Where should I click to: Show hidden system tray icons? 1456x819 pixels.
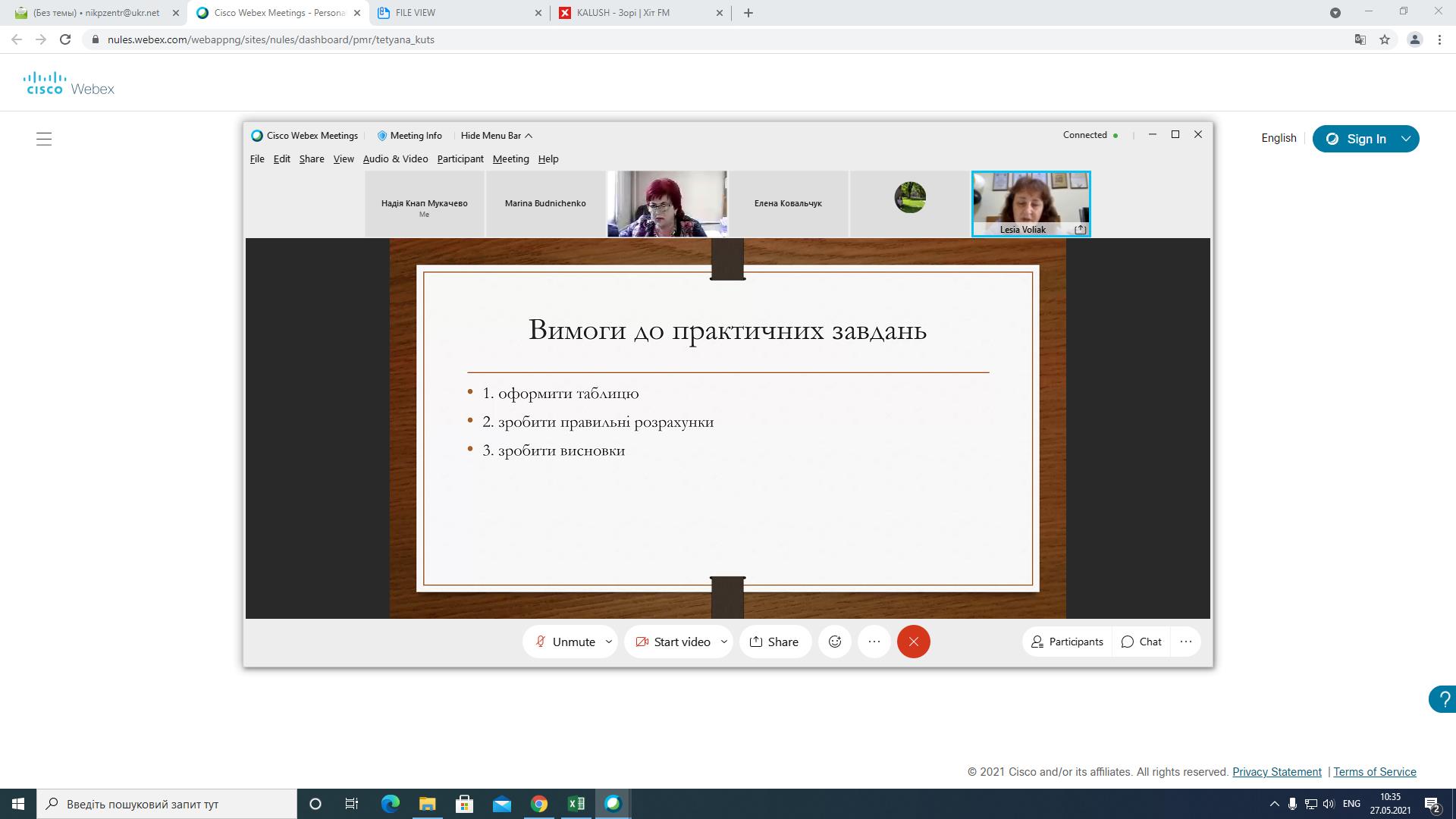pyautogui.click(x=1275, y=804)
